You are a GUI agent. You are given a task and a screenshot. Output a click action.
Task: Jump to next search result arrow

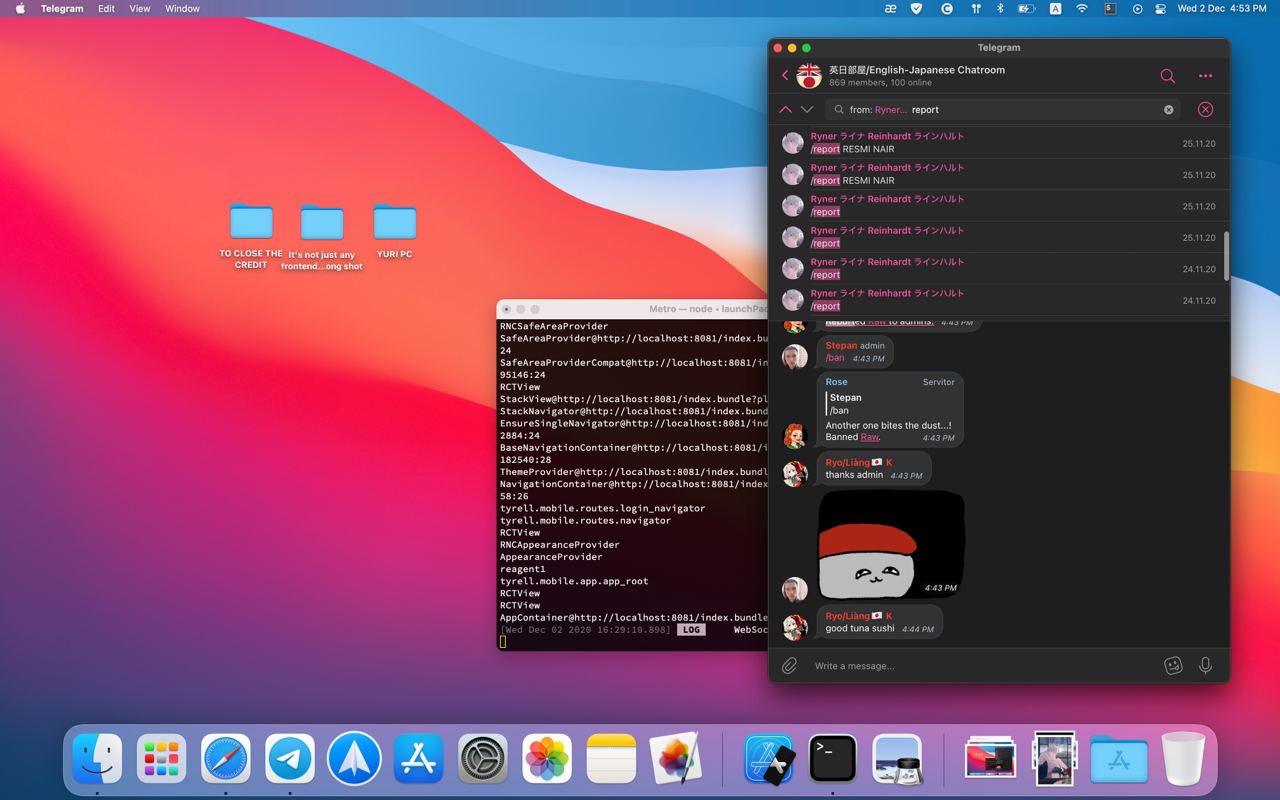807,109
